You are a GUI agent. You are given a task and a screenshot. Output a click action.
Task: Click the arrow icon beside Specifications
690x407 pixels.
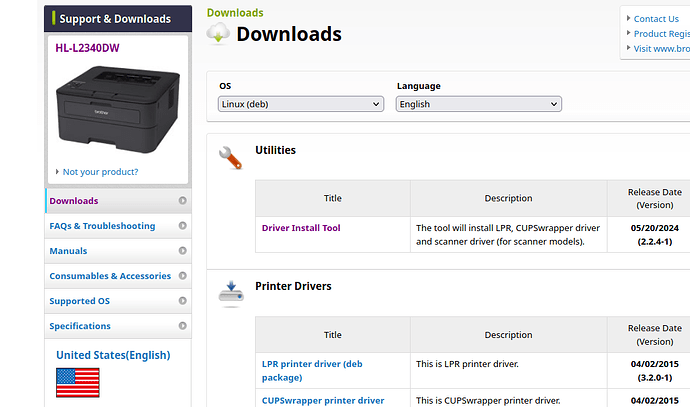pos(182,326)
